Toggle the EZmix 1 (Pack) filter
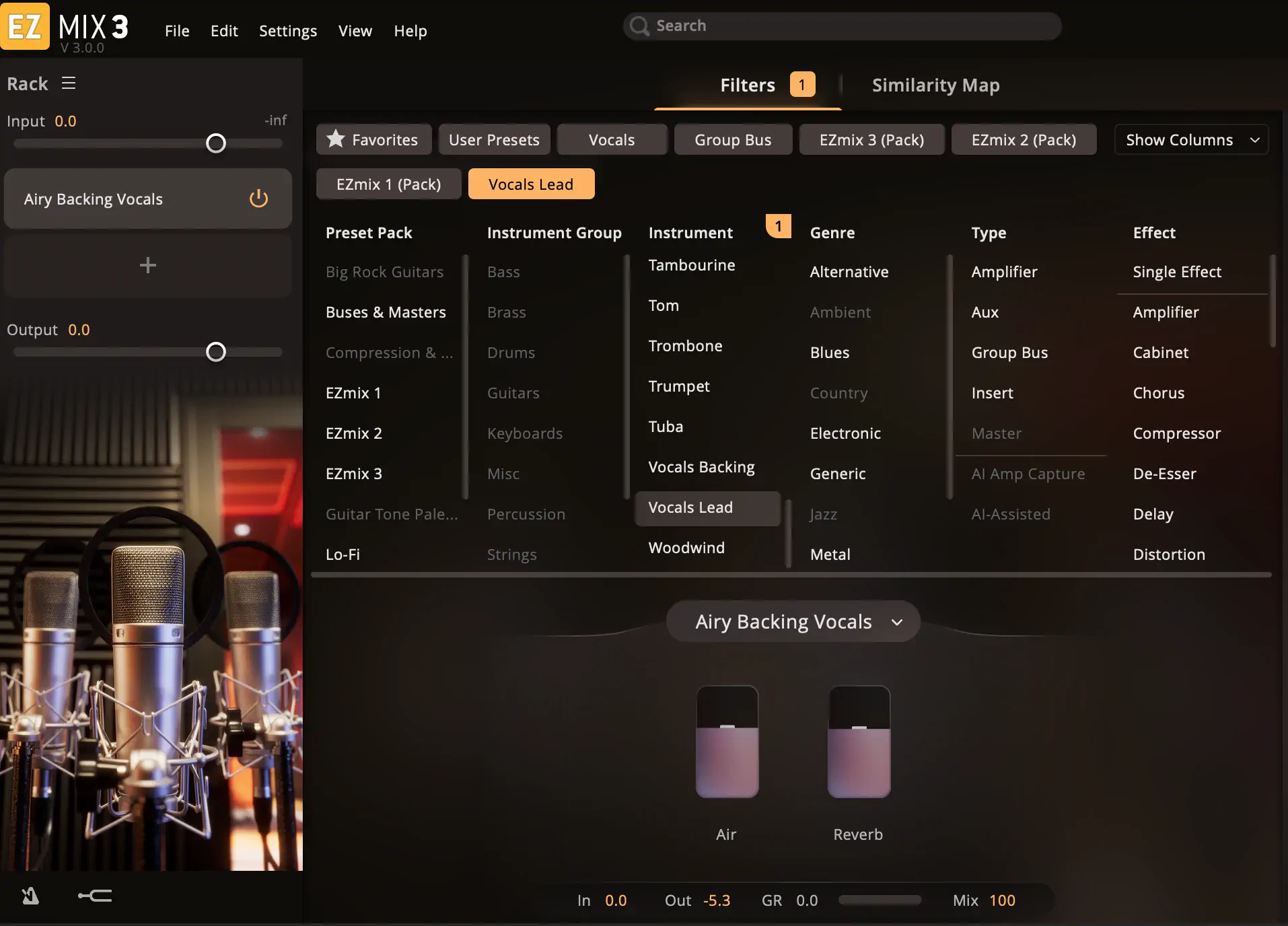Screen dimensions: 1288x926 (388, 184)
